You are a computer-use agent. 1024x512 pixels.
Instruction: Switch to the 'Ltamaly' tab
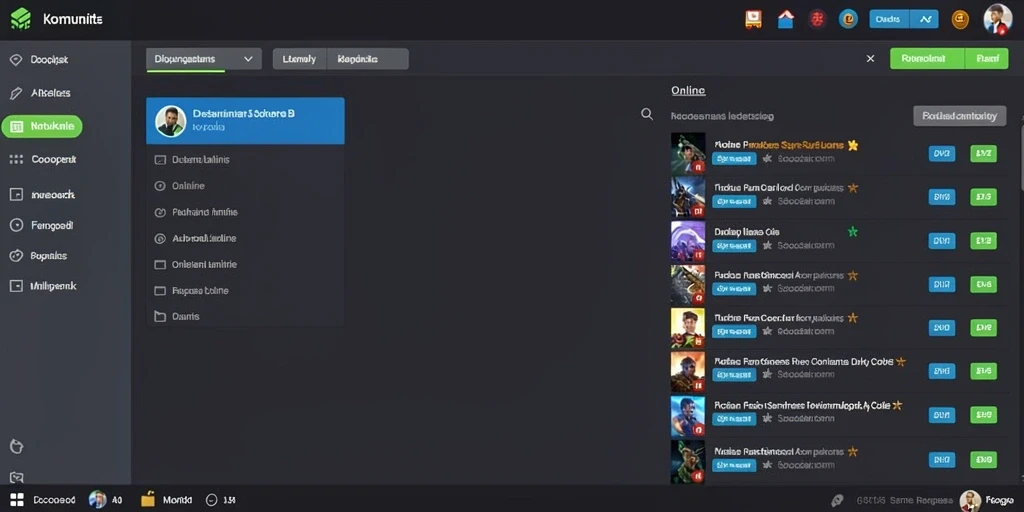pos(299,59)
